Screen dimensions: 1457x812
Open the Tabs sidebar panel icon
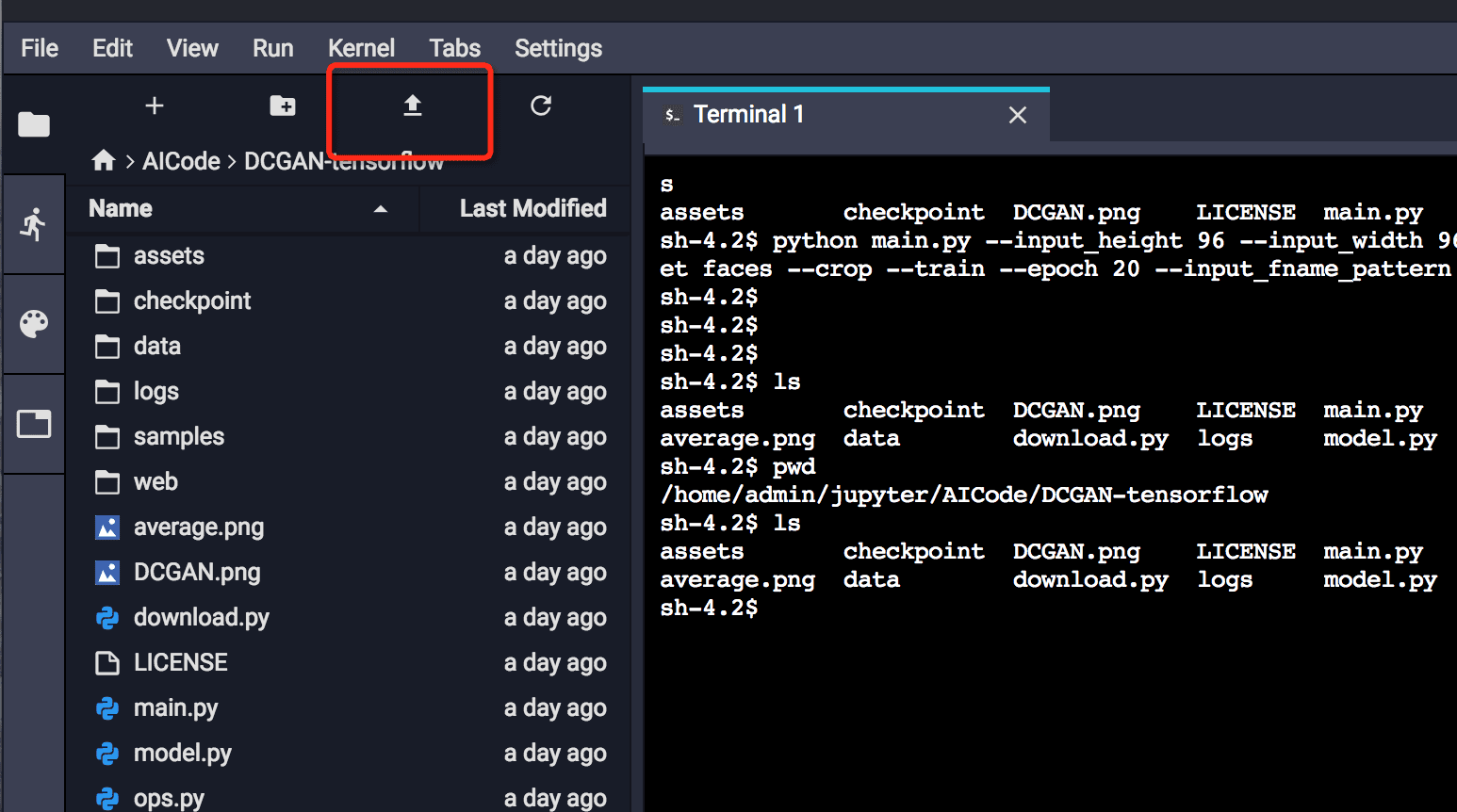(34, 424)
